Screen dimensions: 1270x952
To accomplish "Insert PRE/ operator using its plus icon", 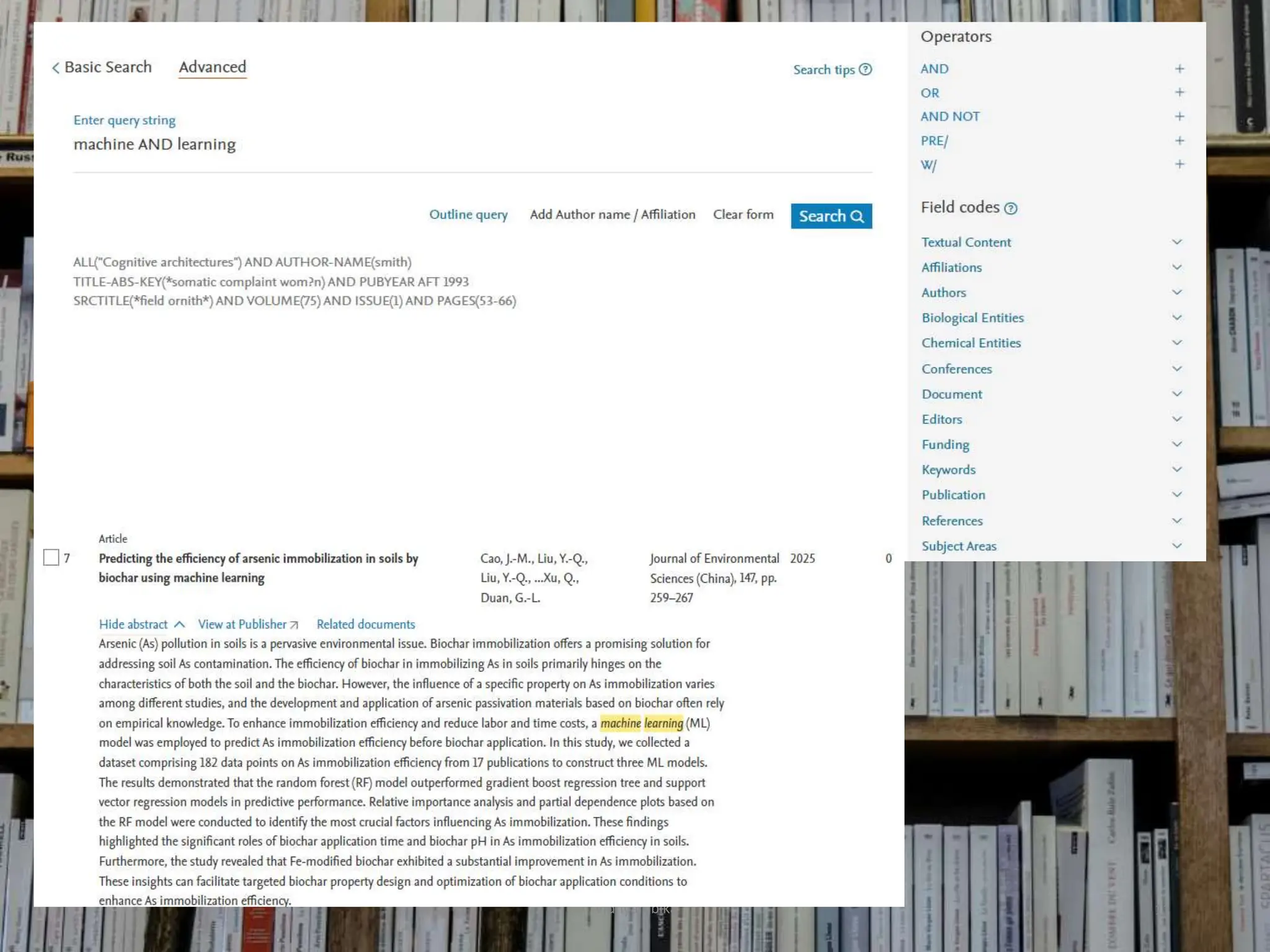I will (x=1179, y=141).
